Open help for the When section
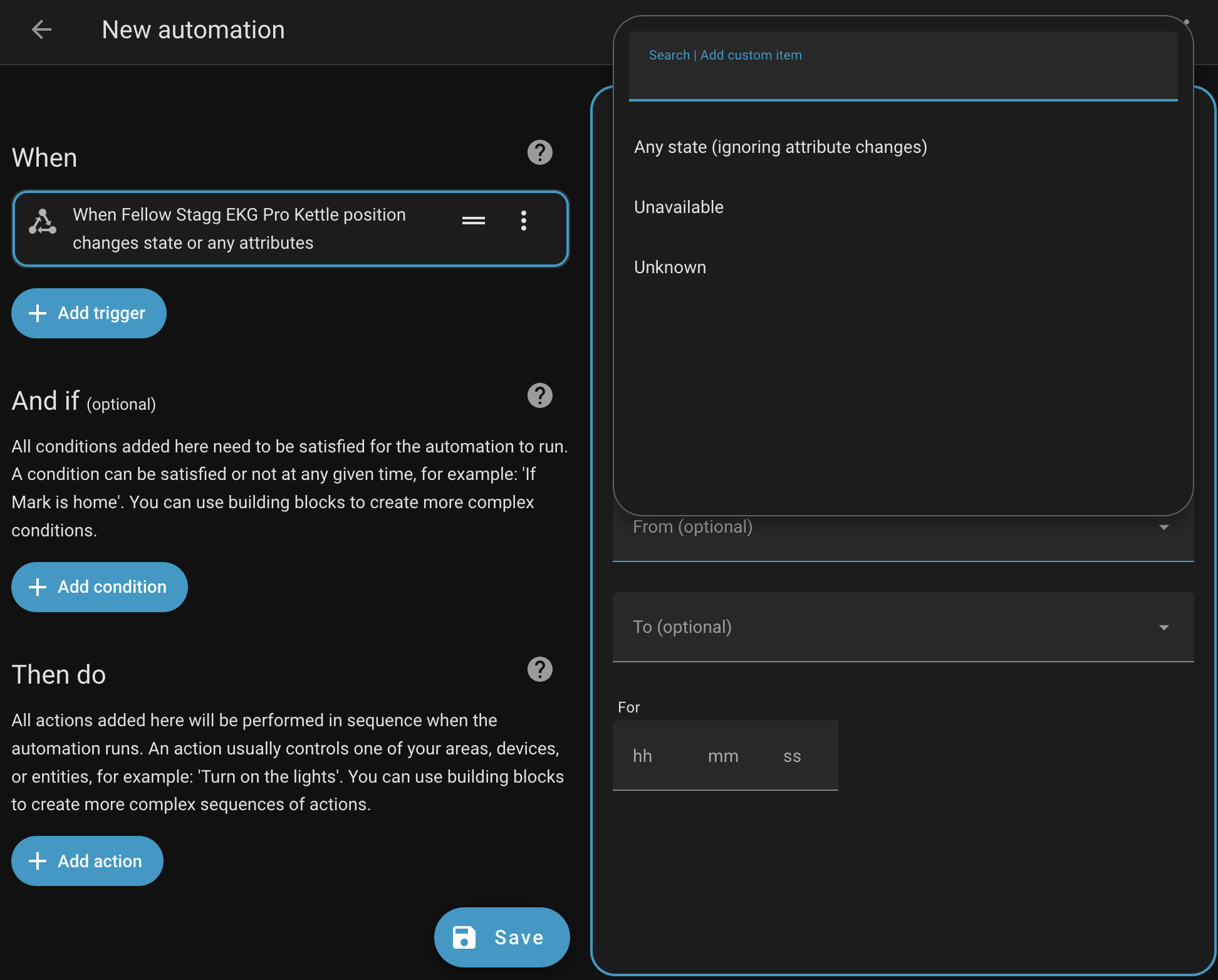Image resolution: width=1218 pixels, height=980 pixels. pos(539,152)
